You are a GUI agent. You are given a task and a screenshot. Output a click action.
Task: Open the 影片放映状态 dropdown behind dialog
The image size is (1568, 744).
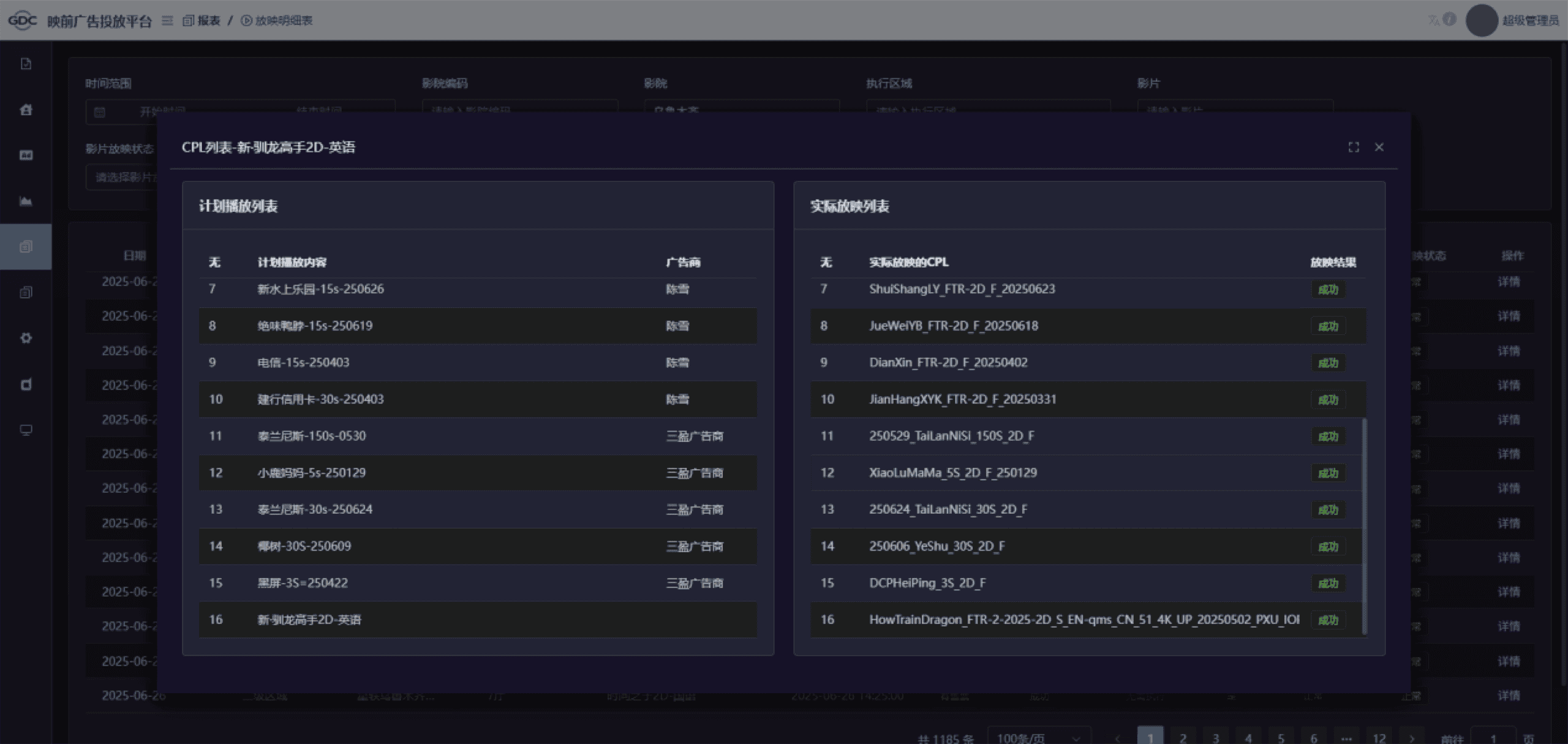click(x=121, y=177)
